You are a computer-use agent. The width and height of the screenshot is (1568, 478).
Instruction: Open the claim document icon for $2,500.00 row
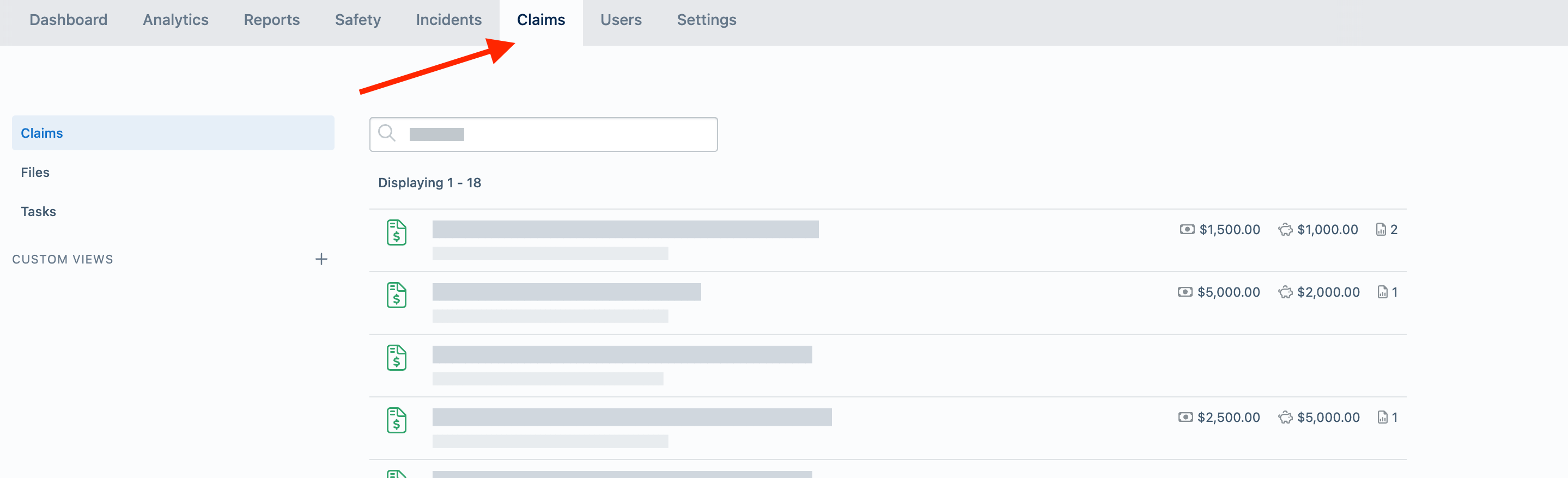pyautogui.click(x=396, y=420)
